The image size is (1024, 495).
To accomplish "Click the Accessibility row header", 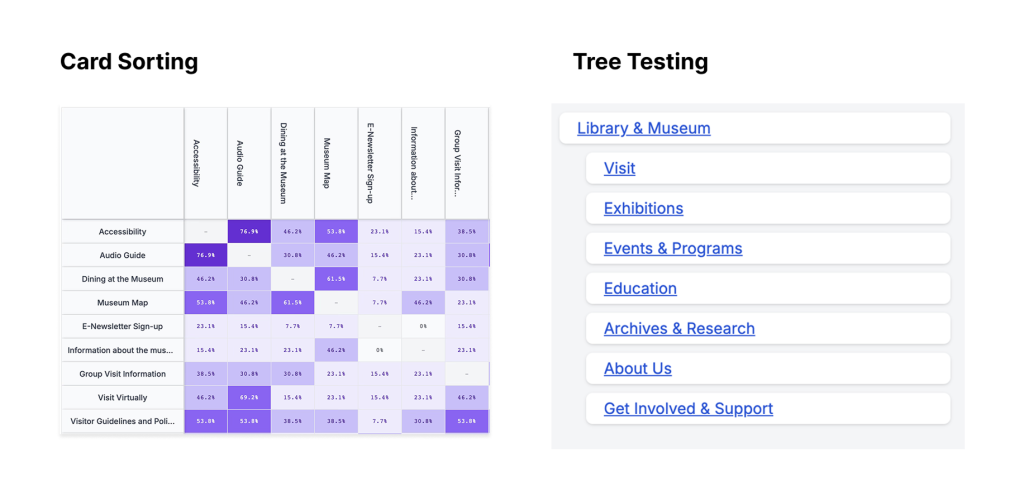I will point(123,232).
